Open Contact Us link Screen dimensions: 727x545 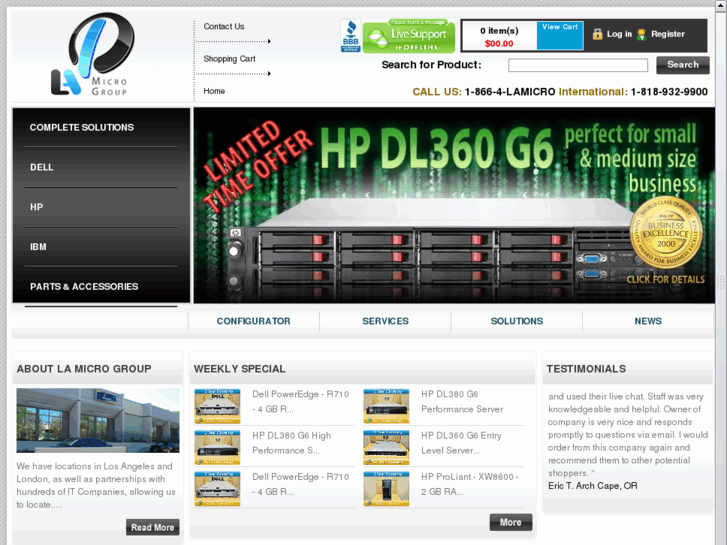click(224, 26)
